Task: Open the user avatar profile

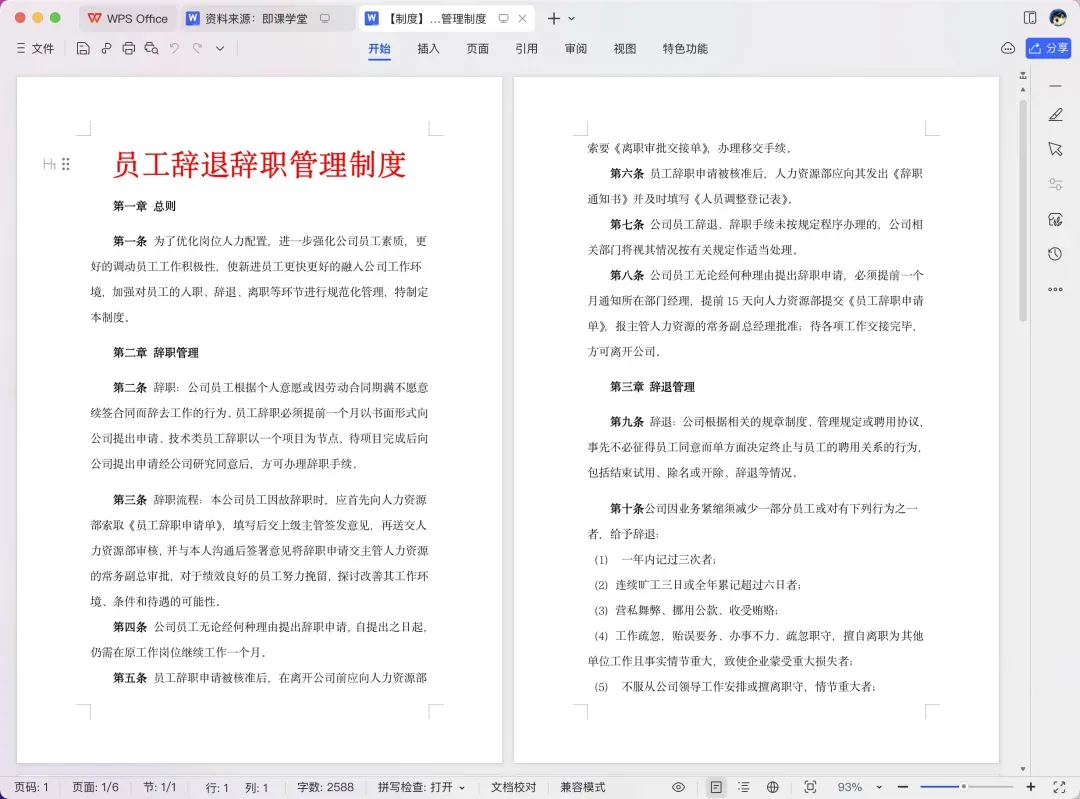Action: 1058,18
